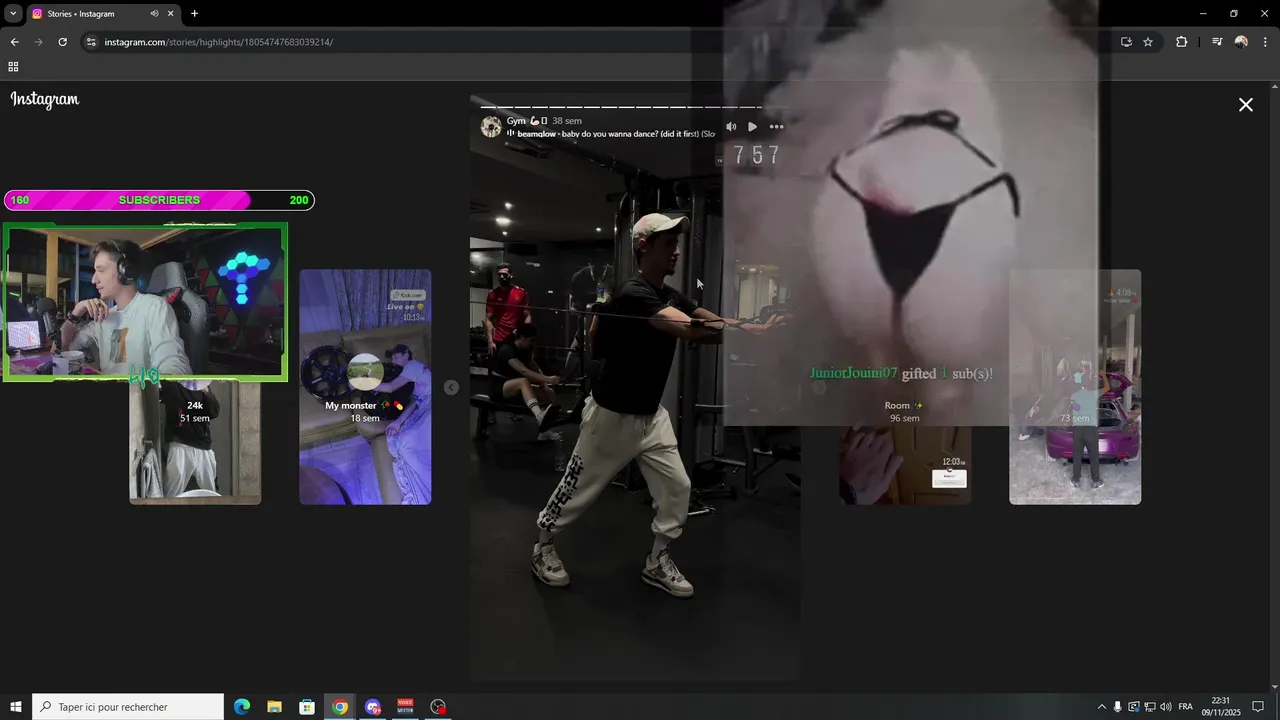Switch to Chrome in the taskbar

[x=340, y=707]
